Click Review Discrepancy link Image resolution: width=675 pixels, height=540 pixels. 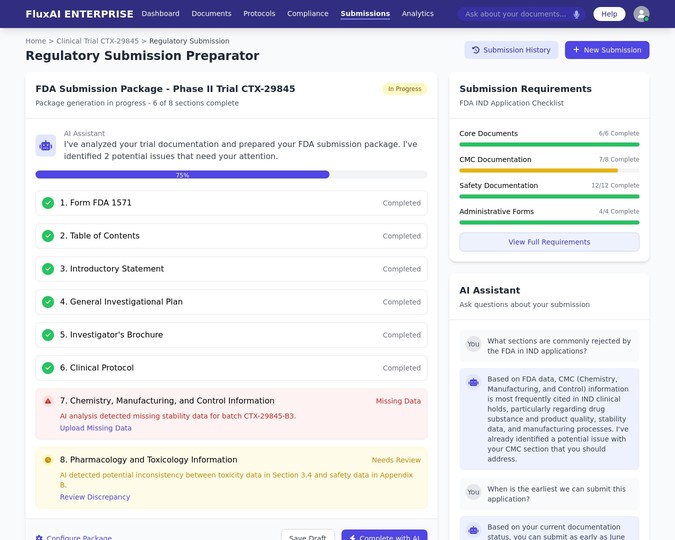(x=95, y=497)
